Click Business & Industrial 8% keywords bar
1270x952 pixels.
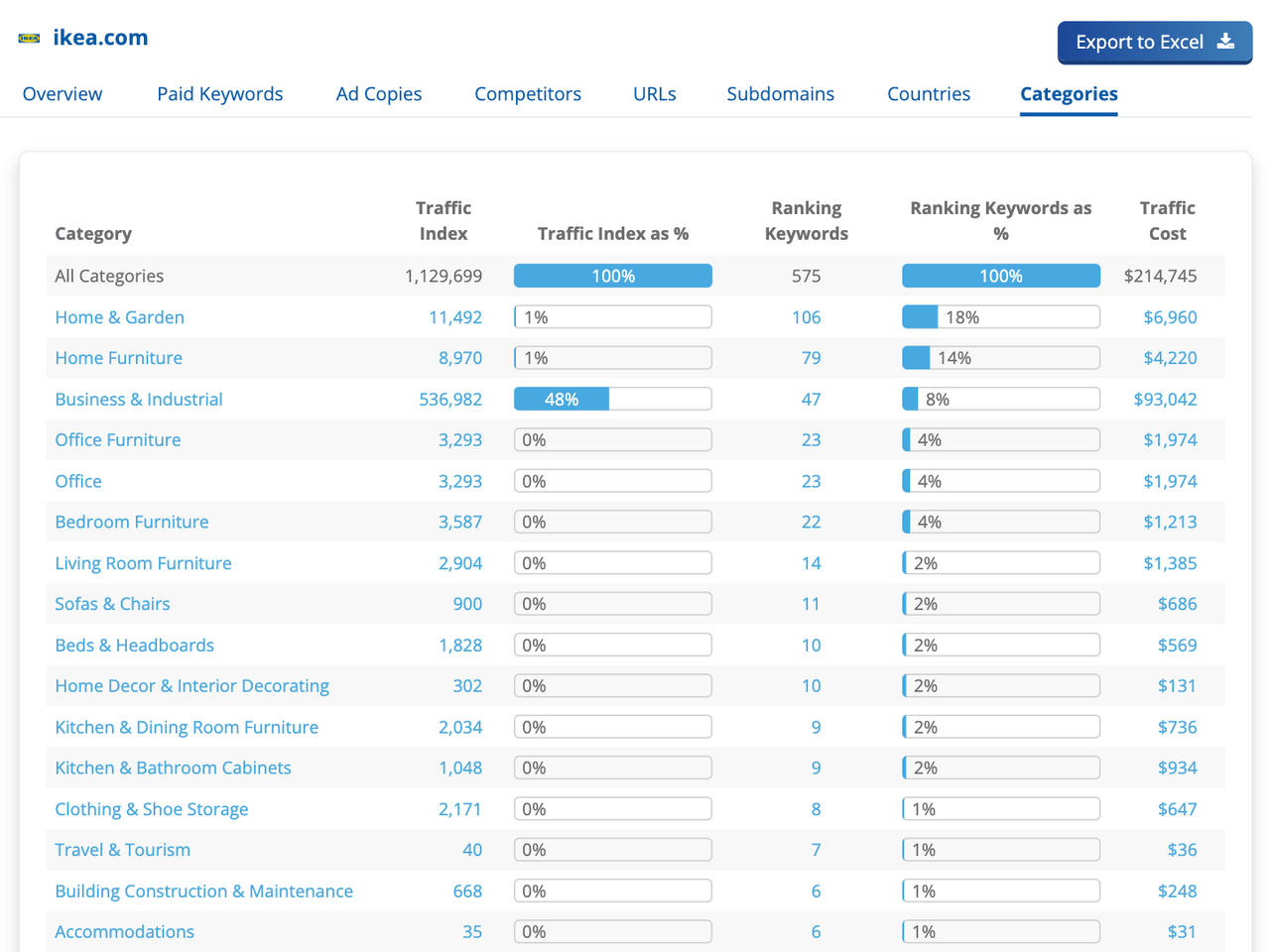click(1001, 400)
